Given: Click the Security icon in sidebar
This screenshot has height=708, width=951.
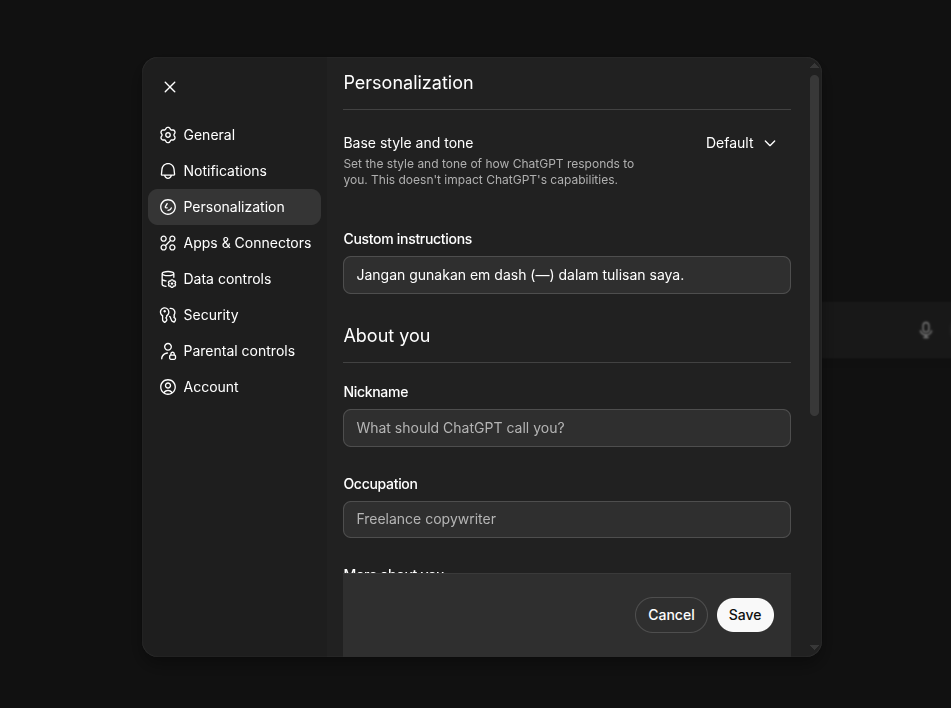Looking at the screenshot, I should click(x=168, y=315).
